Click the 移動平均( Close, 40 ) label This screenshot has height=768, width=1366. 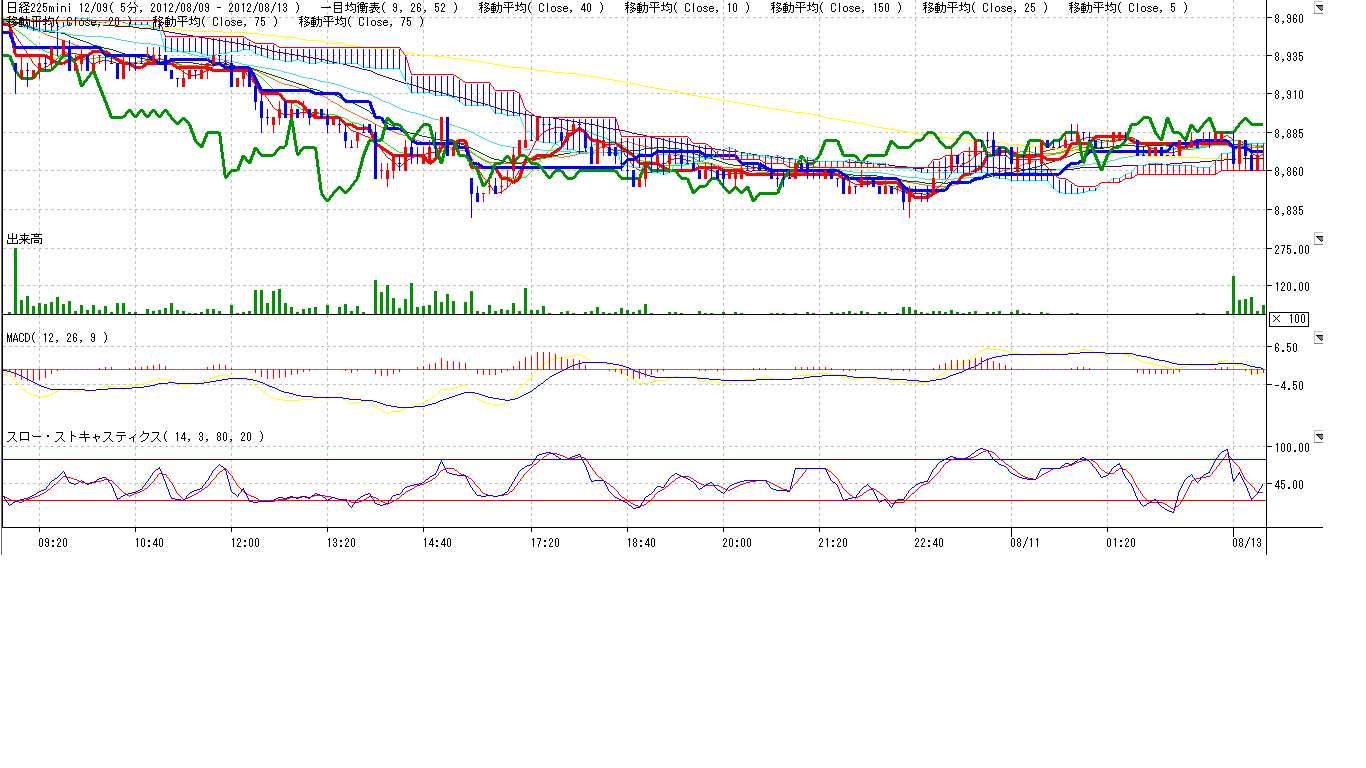541,7
